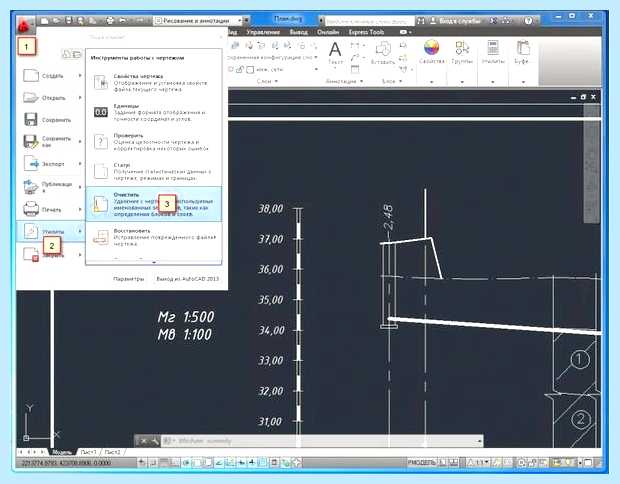
Task: Expand the Аннотации panel title
Action: 344,81
